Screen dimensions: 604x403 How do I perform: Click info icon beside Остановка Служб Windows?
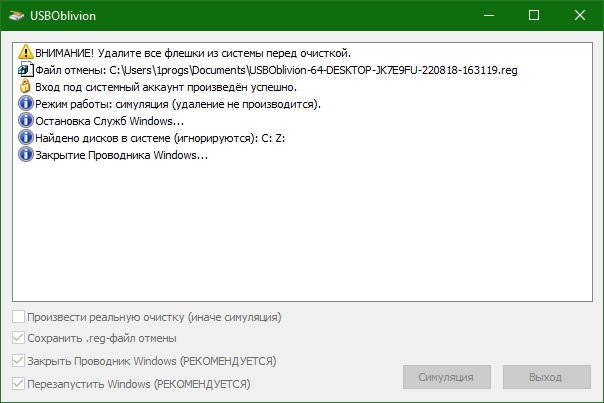point(26,120)
